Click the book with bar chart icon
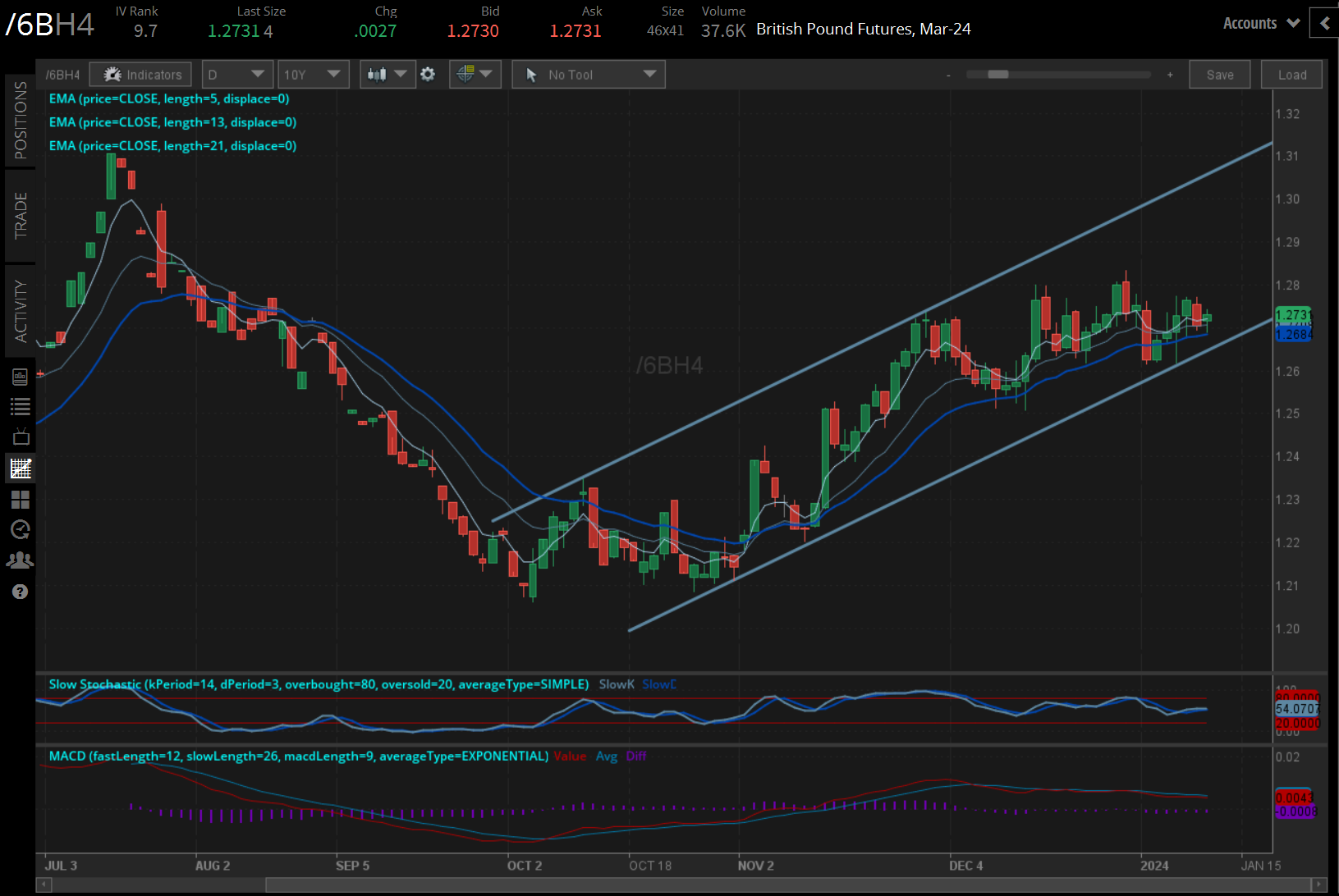The height and width of the screenshot is (896, 1339). click(x=21, y=377)
